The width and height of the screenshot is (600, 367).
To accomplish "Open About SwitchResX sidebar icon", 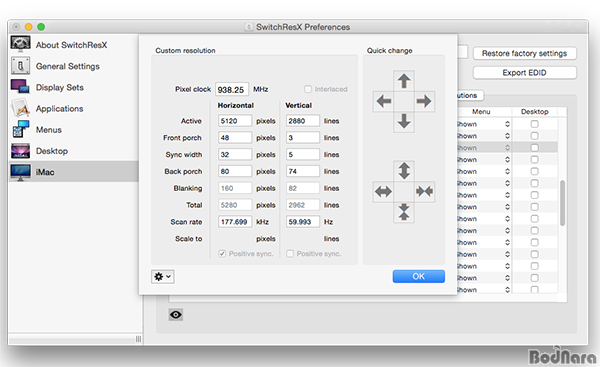I will tap(20, 44).
